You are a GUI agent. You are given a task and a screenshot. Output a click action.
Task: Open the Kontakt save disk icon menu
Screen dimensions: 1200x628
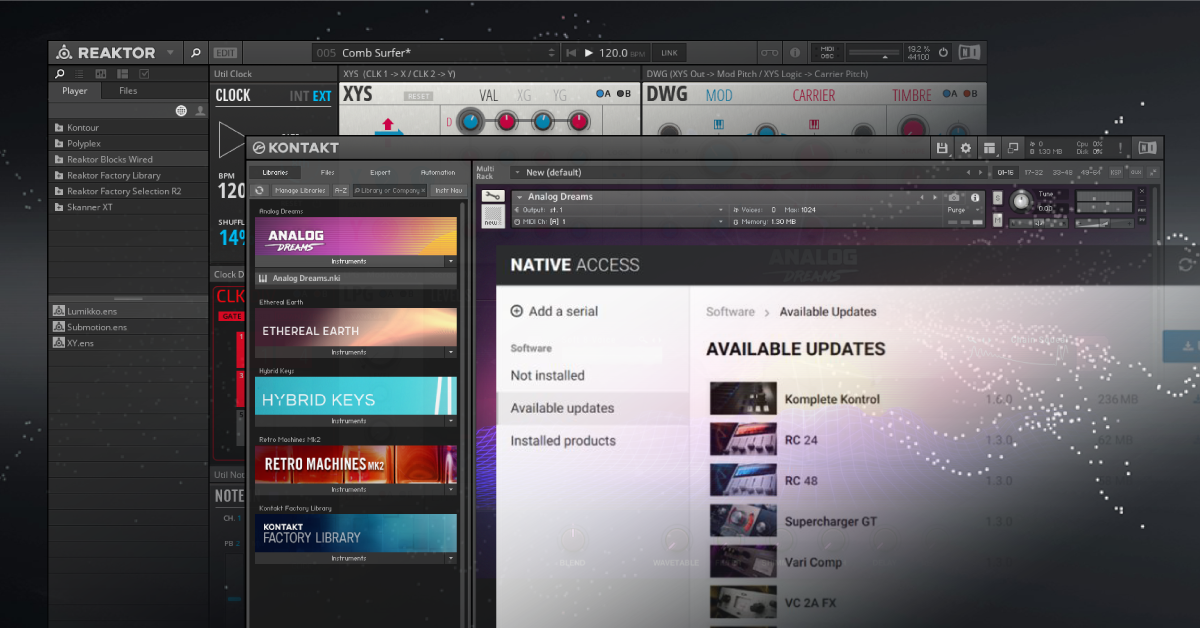(942, 148)
